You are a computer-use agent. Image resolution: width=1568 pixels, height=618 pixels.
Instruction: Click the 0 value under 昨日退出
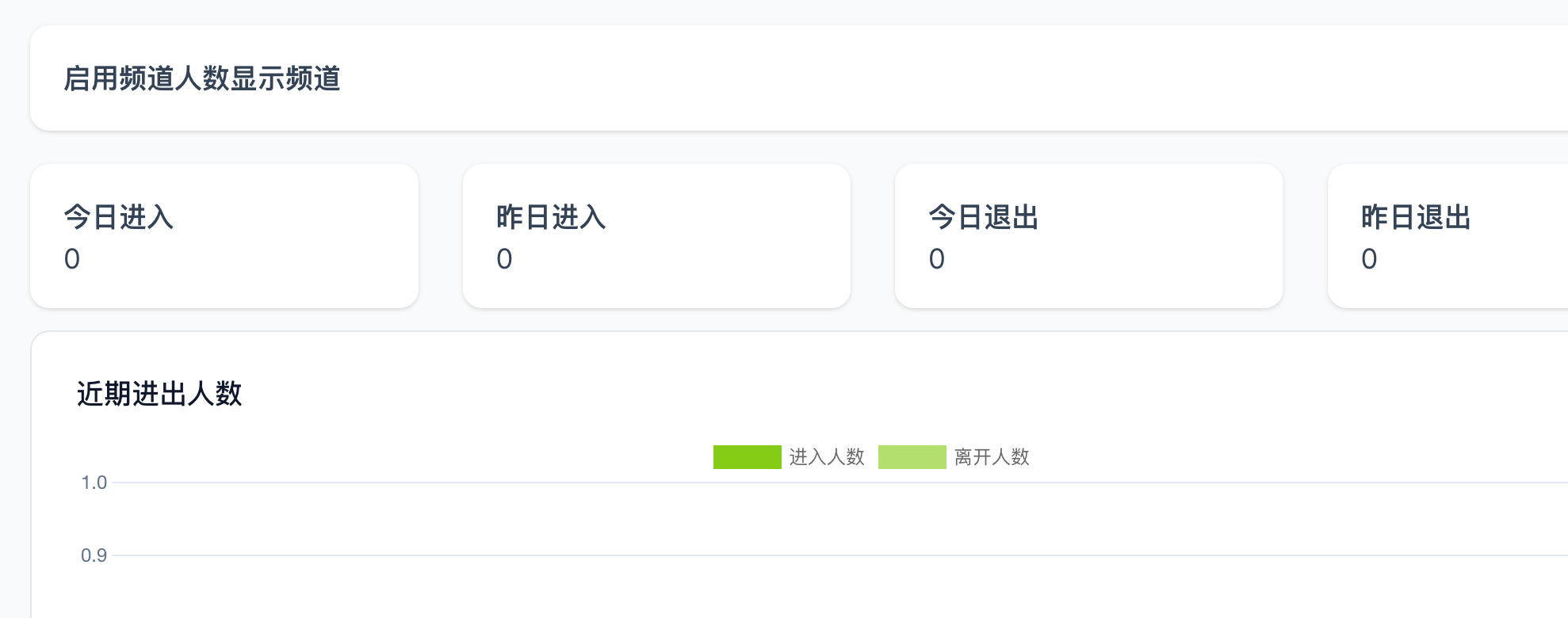pos(1369,259)
